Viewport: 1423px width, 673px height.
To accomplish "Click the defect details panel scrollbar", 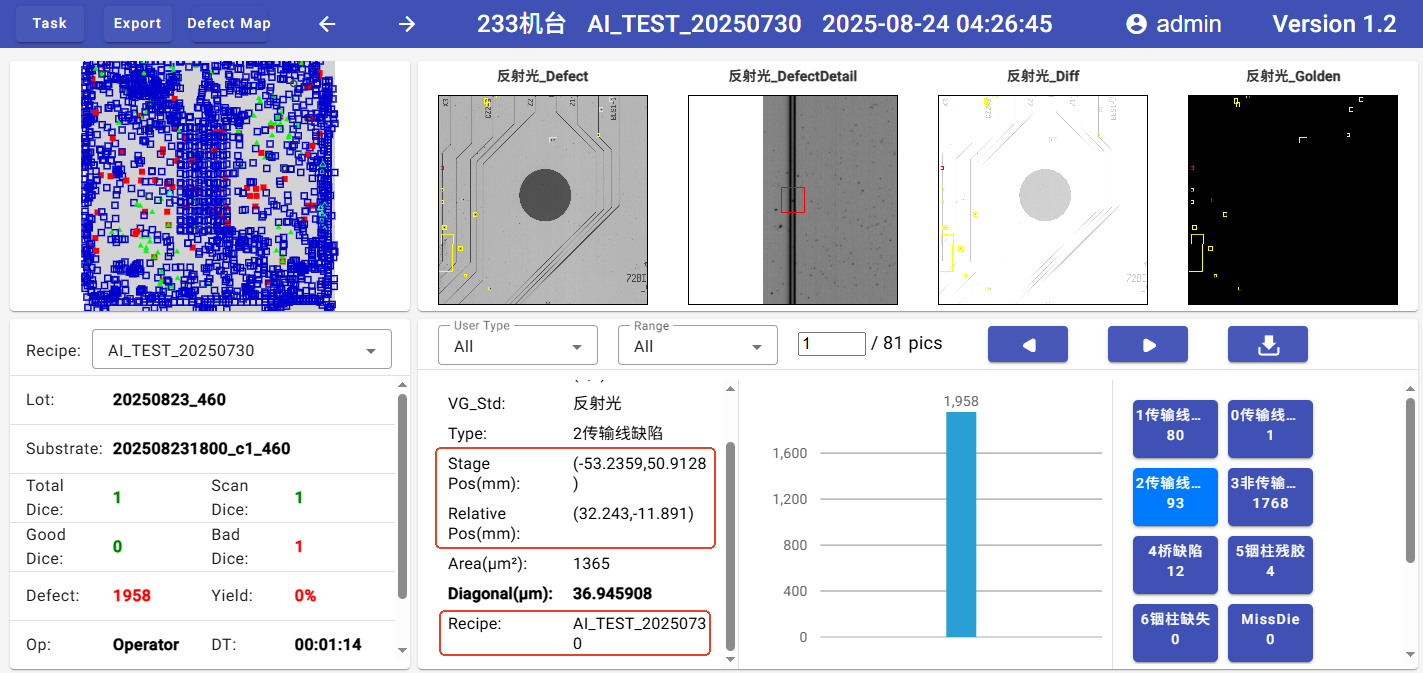I will (x=729, y=545).
